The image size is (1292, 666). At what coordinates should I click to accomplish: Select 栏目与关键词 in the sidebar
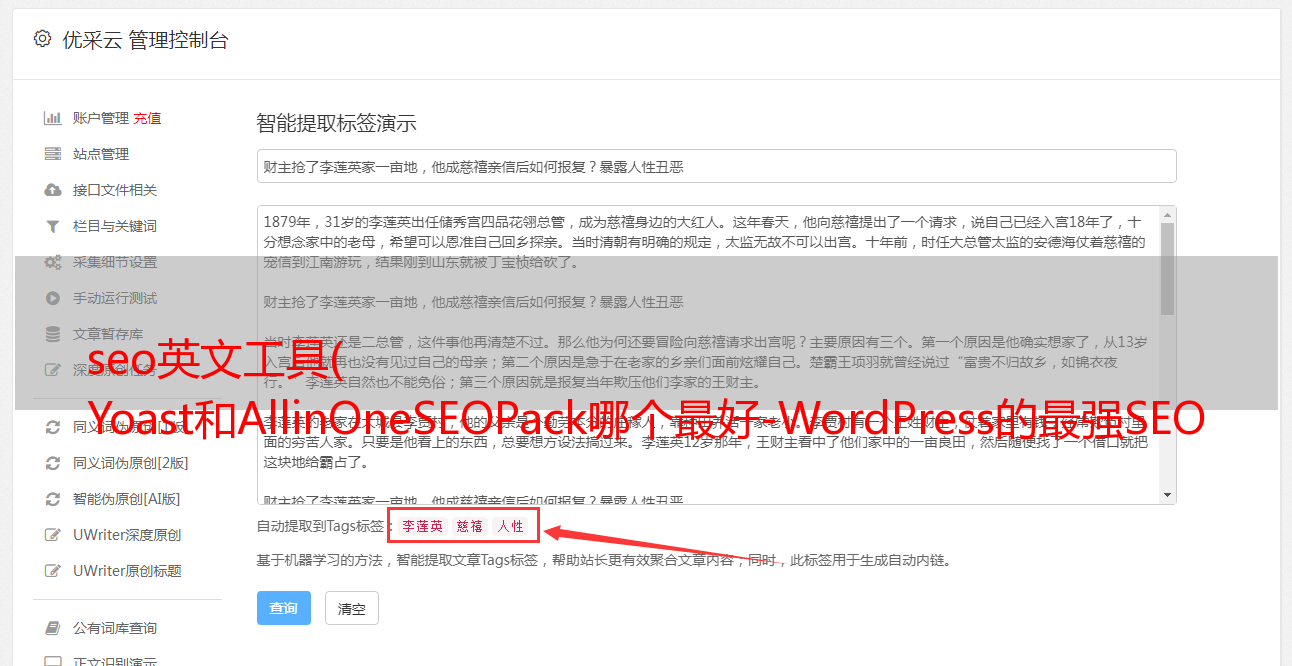[x=115, y=226]
